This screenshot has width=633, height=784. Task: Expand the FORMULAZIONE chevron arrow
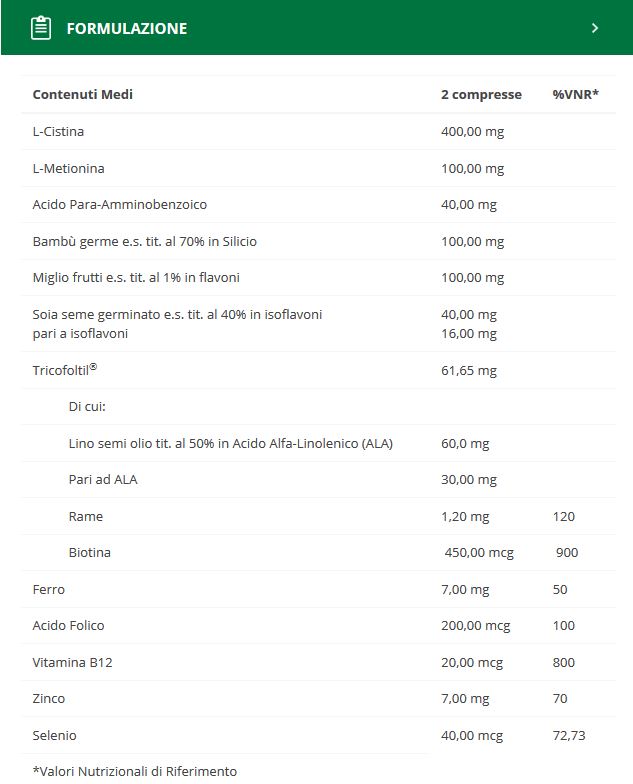click(x=594, y=28)
